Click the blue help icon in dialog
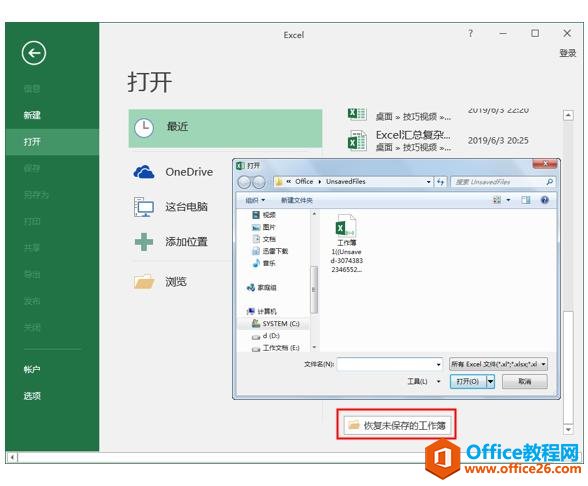588x486 pixels. [x=544, y=200]
